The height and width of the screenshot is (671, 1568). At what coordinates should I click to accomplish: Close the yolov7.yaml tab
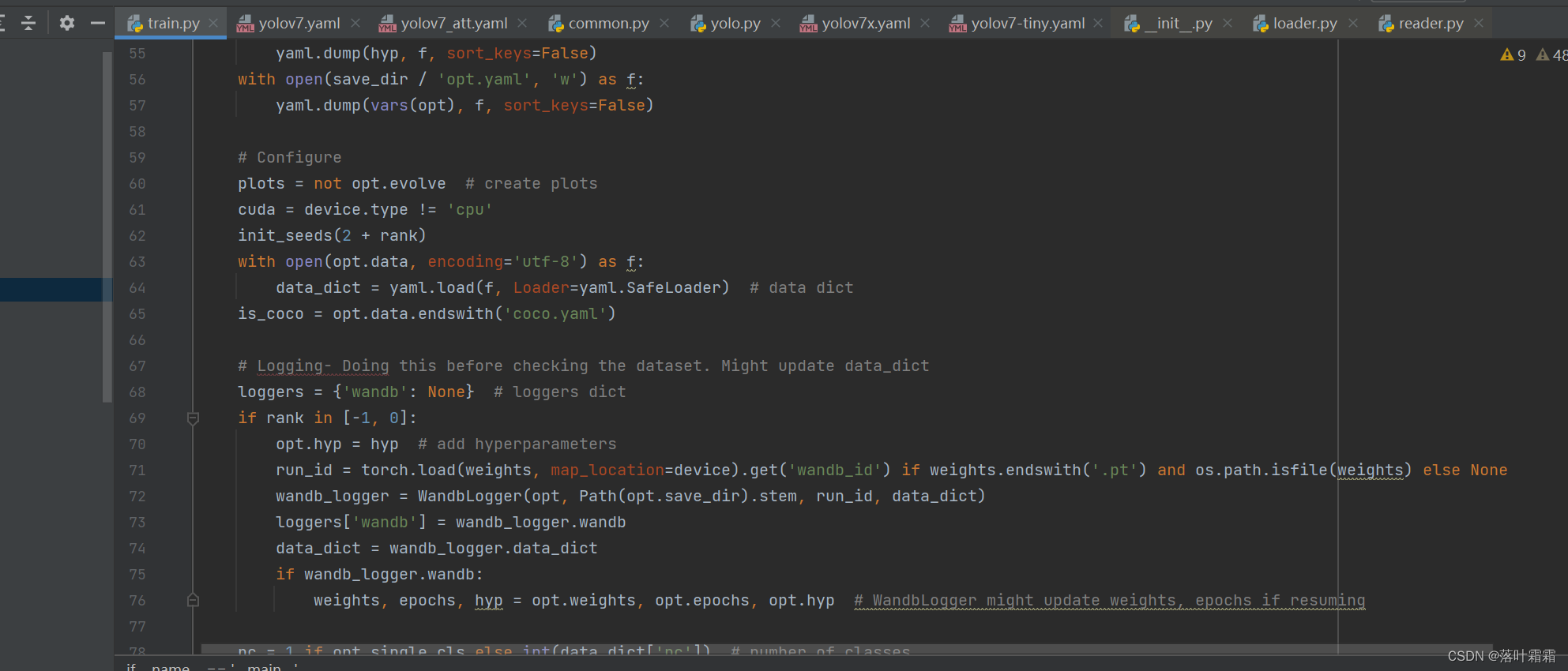pyautogui.click(x=355, y=24)
